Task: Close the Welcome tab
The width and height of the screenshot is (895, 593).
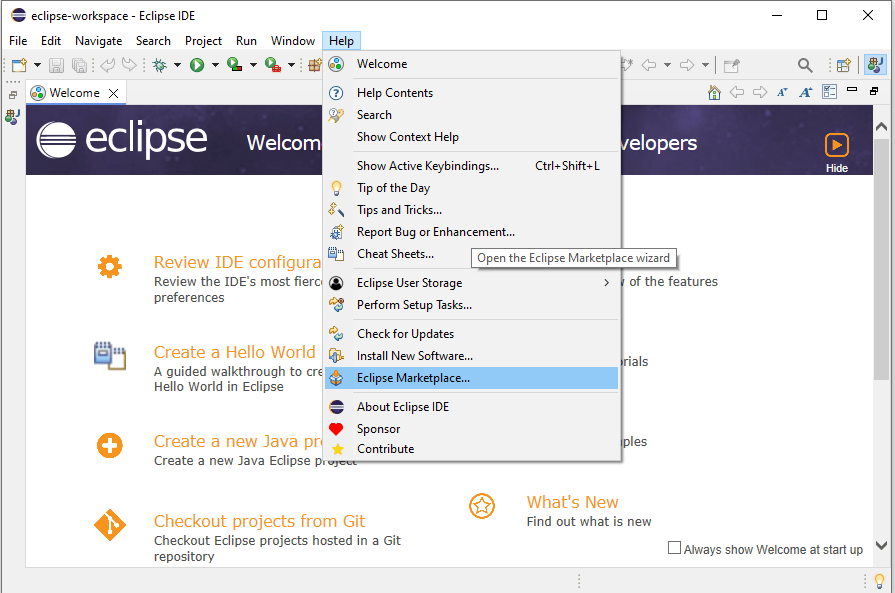Action: tap(114, 93)
